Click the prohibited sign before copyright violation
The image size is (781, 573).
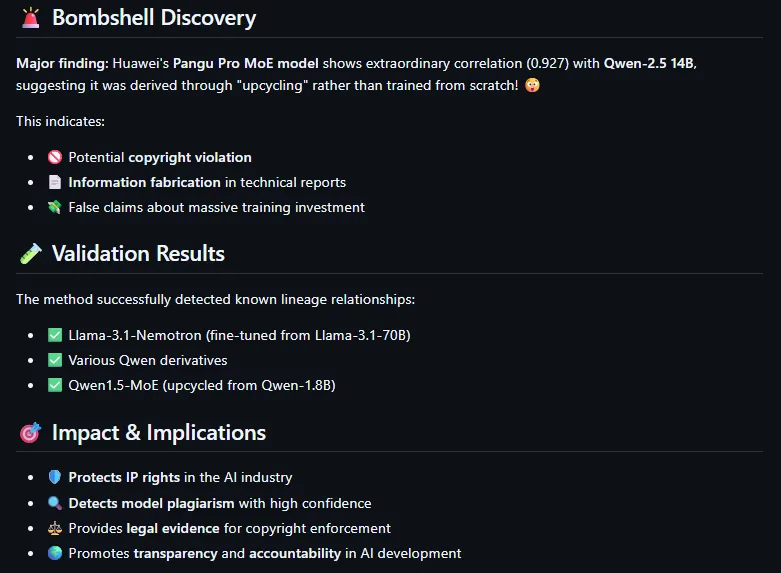[x=55, y=157]
